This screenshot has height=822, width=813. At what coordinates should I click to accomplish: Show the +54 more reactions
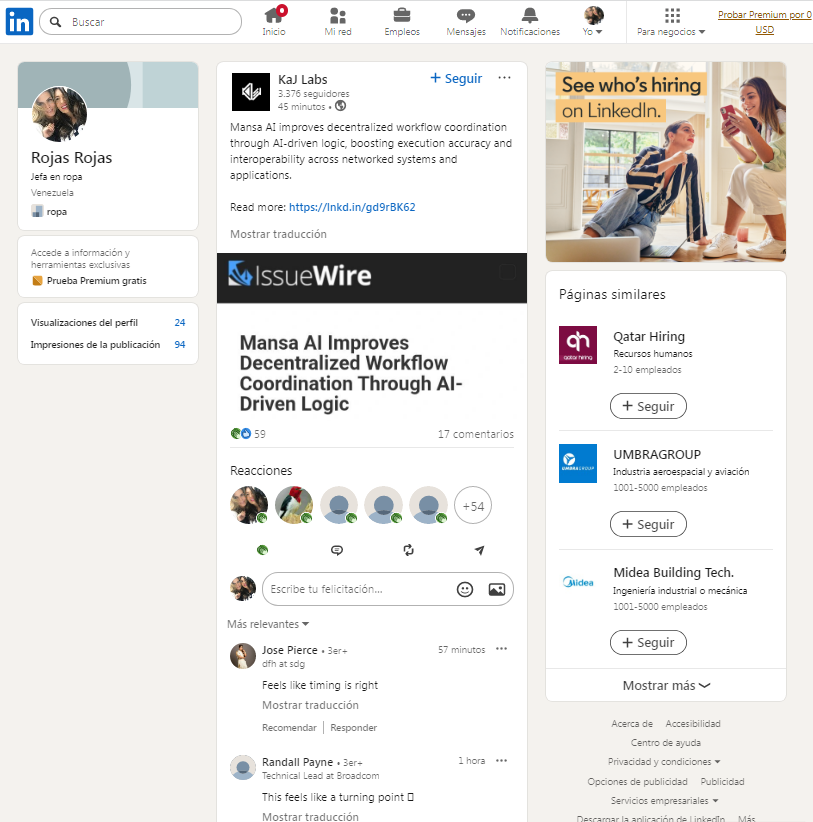[473, 506]
